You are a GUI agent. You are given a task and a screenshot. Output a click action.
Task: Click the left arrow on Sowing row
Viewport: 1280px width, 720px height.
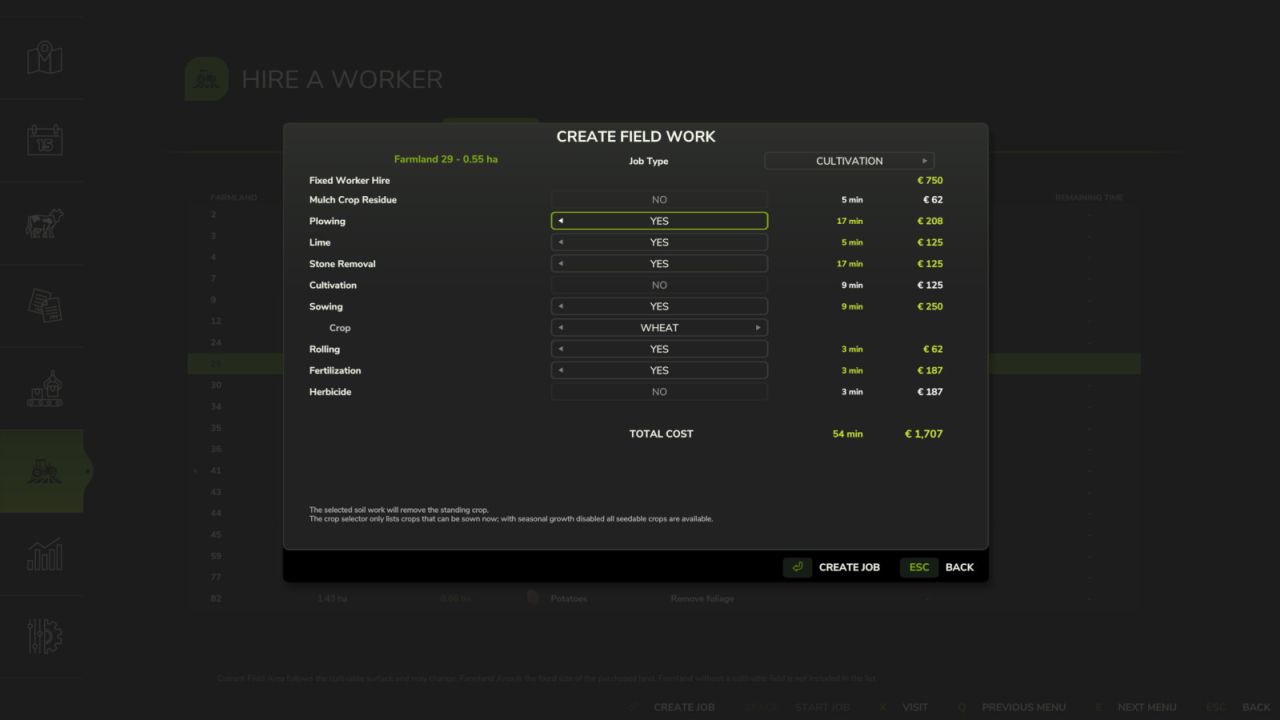pyautogui.click(x=560, y=306)
